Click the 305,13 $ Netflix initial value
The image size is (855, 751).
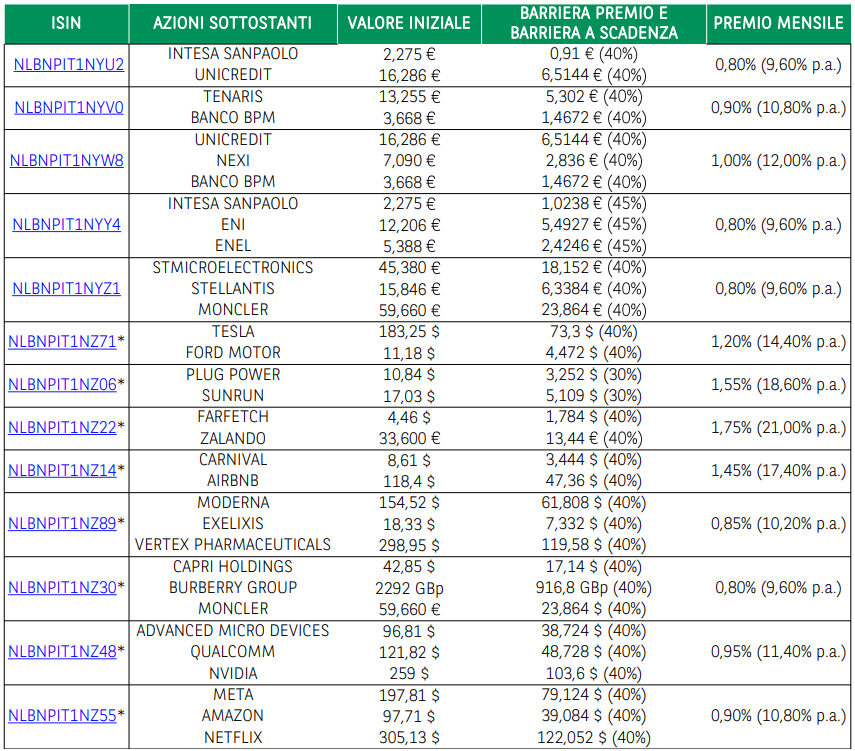[409, 737]
